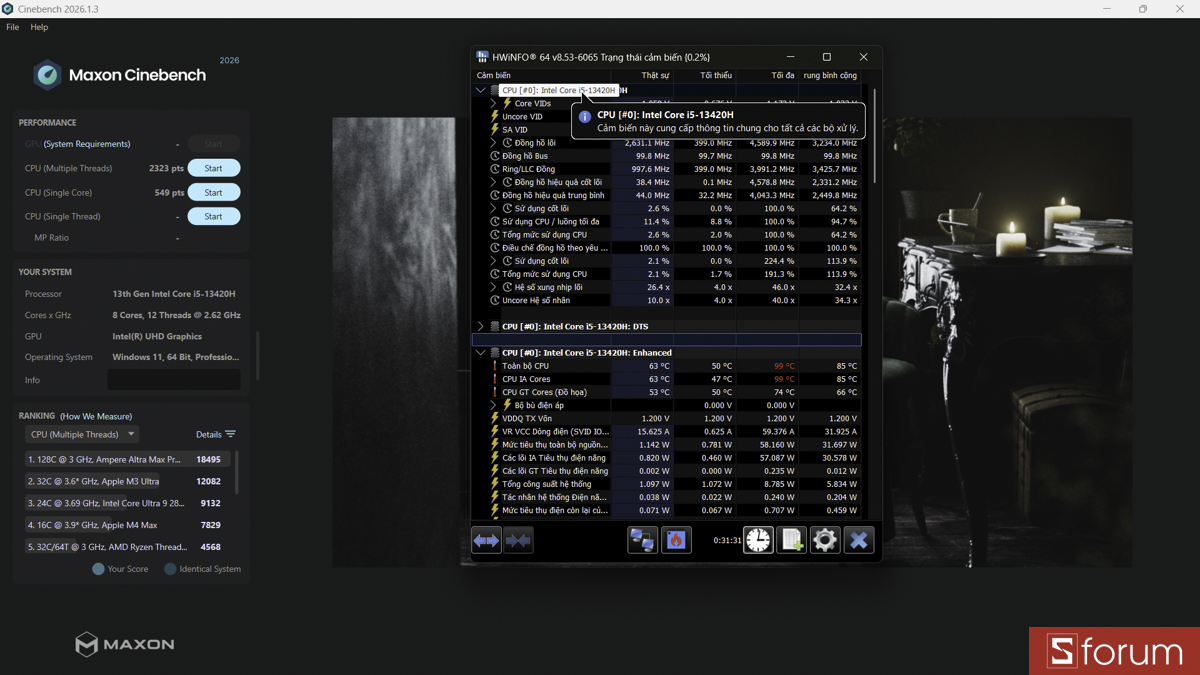
Task: Select ranking entry 128C Ampere Altra Max
Action: (126, 459)
